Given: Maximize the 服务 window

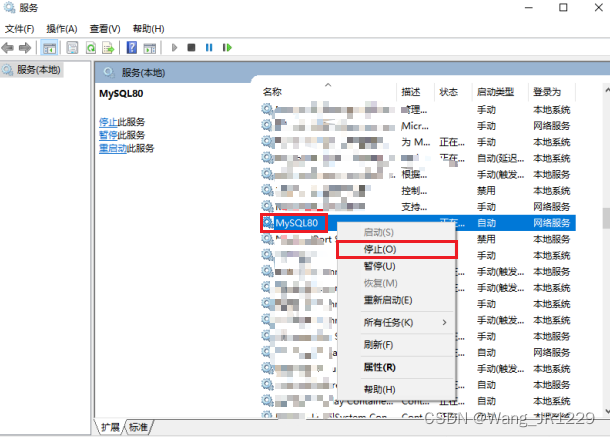Looking at the screenshot, I should 563,7.
